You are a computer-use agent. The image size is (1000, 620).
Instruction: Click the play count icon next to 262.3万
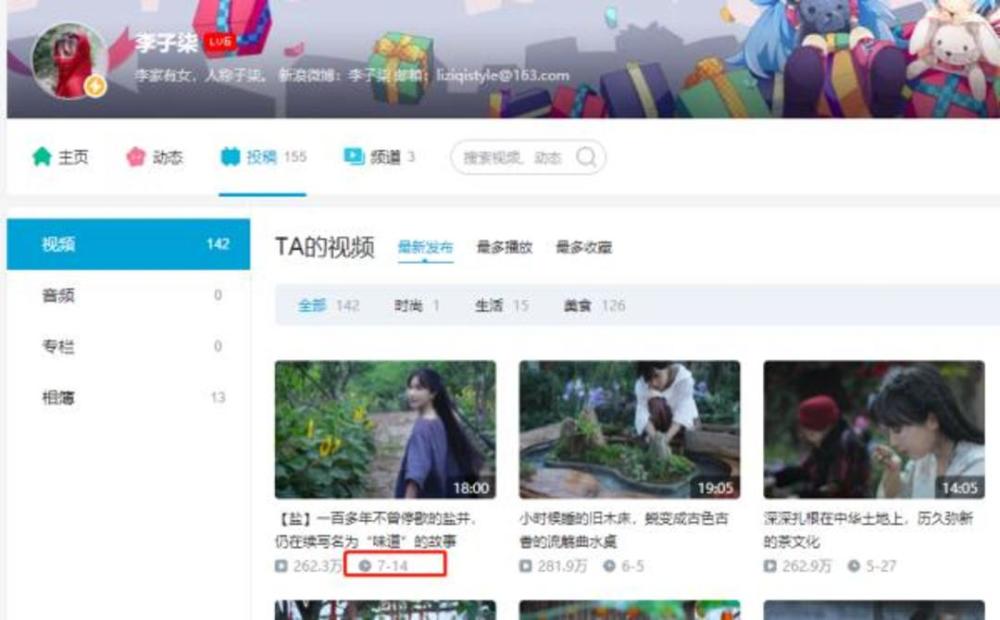[281, 566]
